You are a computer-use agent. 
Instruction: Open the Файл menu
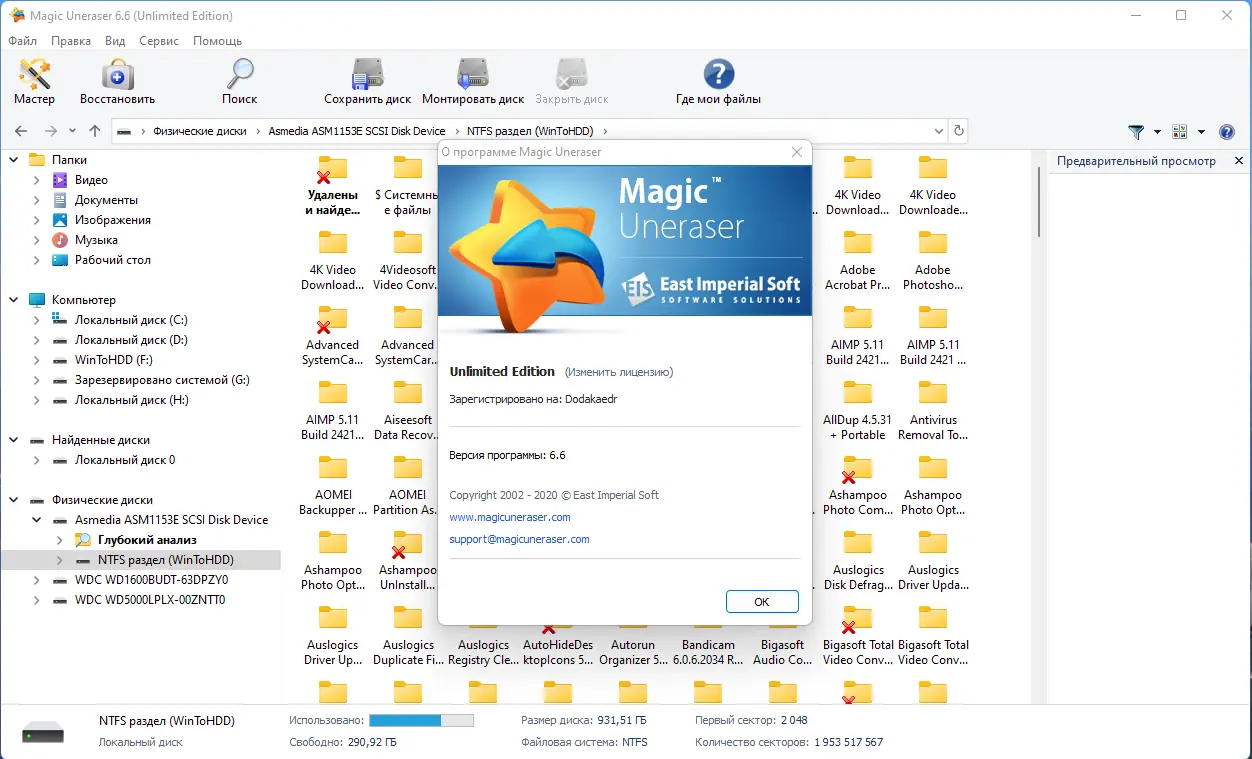[x=21, y=41]
